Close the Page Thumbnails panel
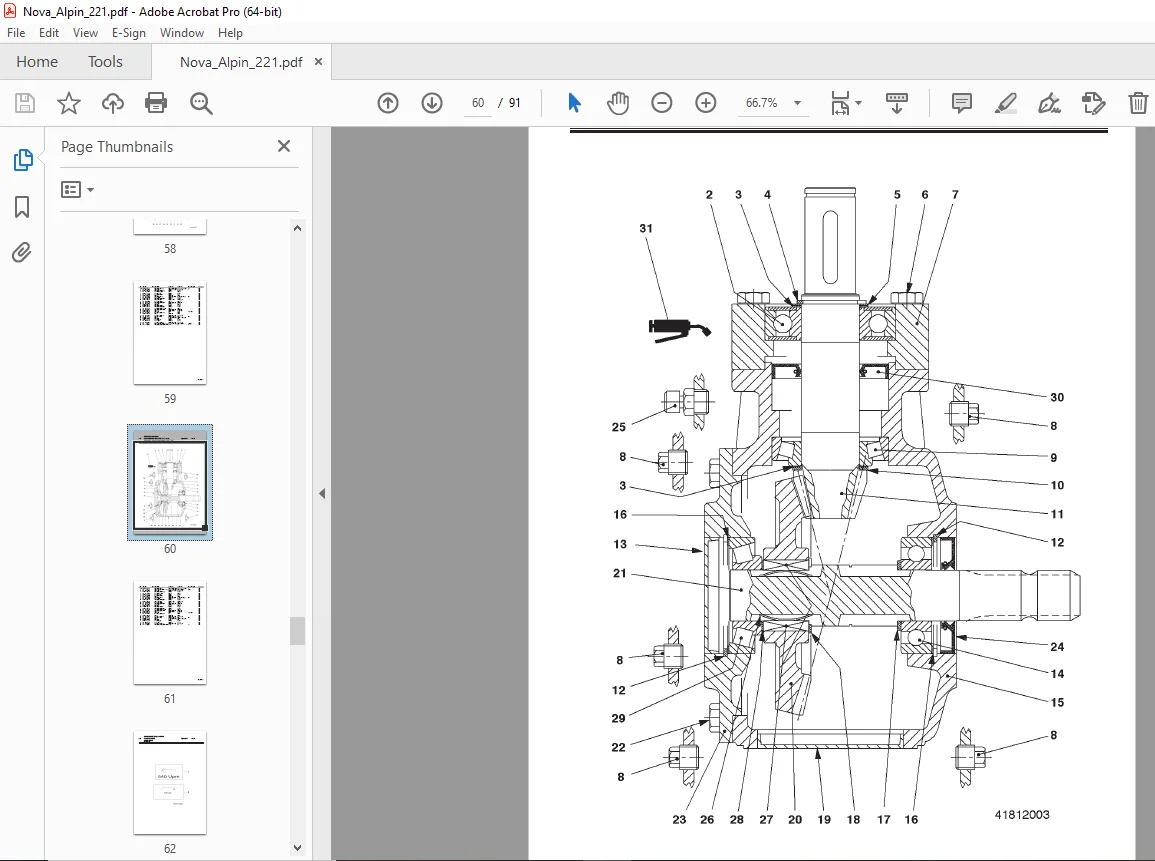The width and height of the screenshot is (1155, 861). (x=284, y=147)
